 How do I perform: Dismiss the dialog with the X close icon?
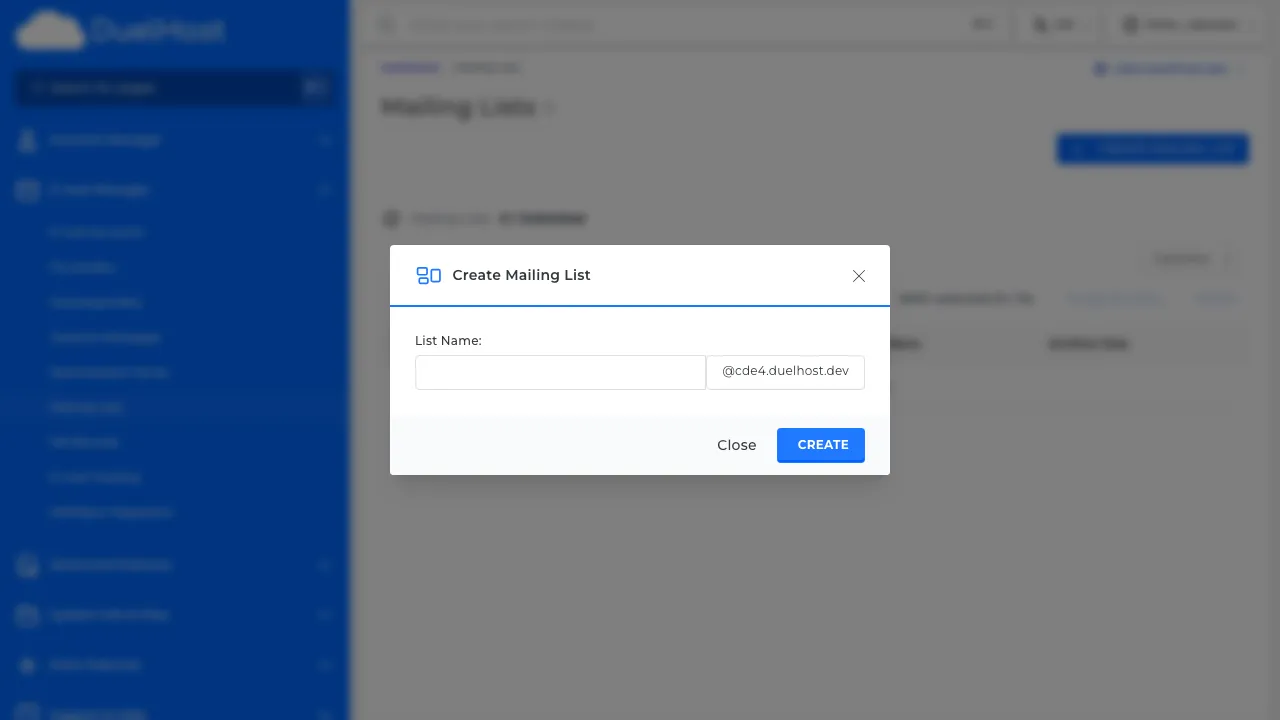tap(858, 276)
